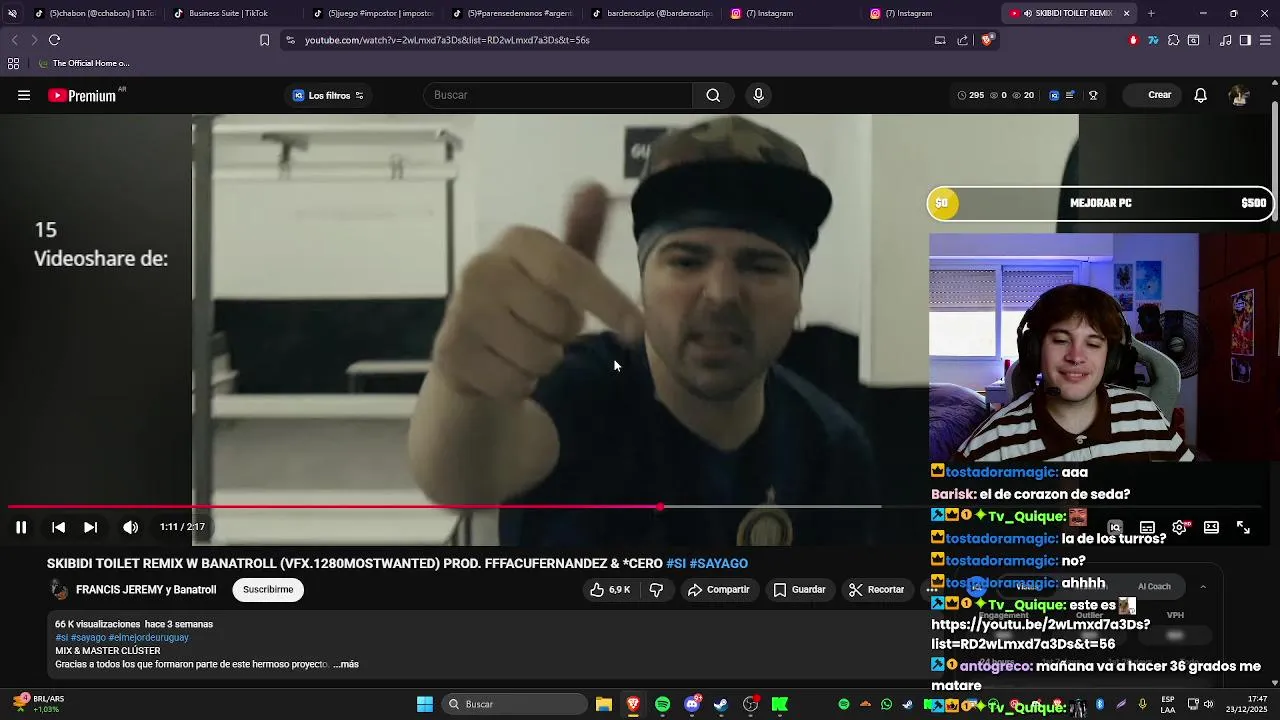The width and height of the screenshot is (1280, 720).
Task: Mute the video volume speaker icon
Action: 130,527
